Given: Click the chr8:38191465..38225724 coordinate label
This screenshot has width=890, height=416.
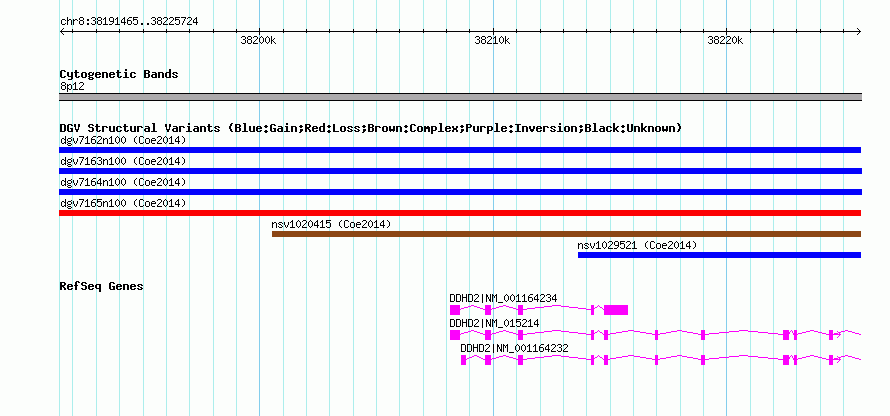Looking at the screenshot, I should pyautogui.click(x=129, y=22).
